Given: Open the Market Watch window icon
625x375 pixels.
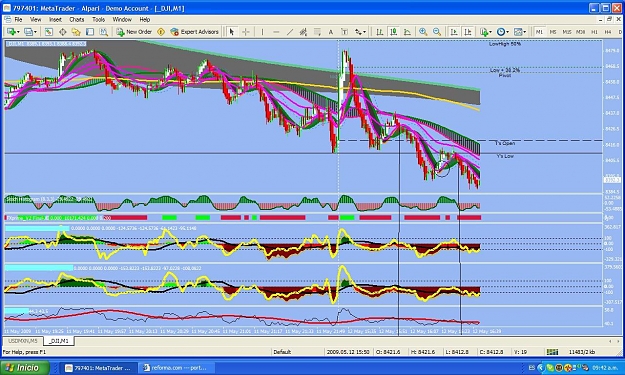Looking at the screenshot, I should click(49, 32).
